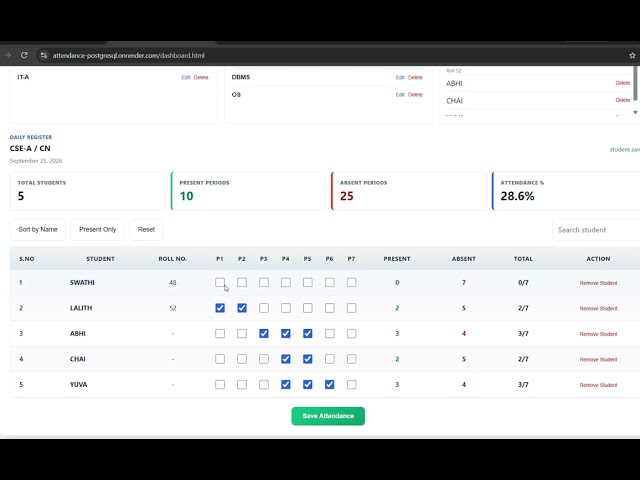Viewport: 640px width, 480px height.
Task: Edit the OS subject
Action: pyautogui.click(x=400, y=94)
